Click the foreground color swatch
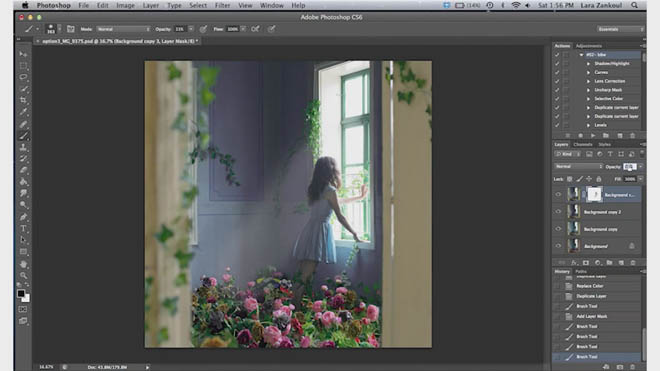The image size is (660, 371). click(x=20, y=293)
